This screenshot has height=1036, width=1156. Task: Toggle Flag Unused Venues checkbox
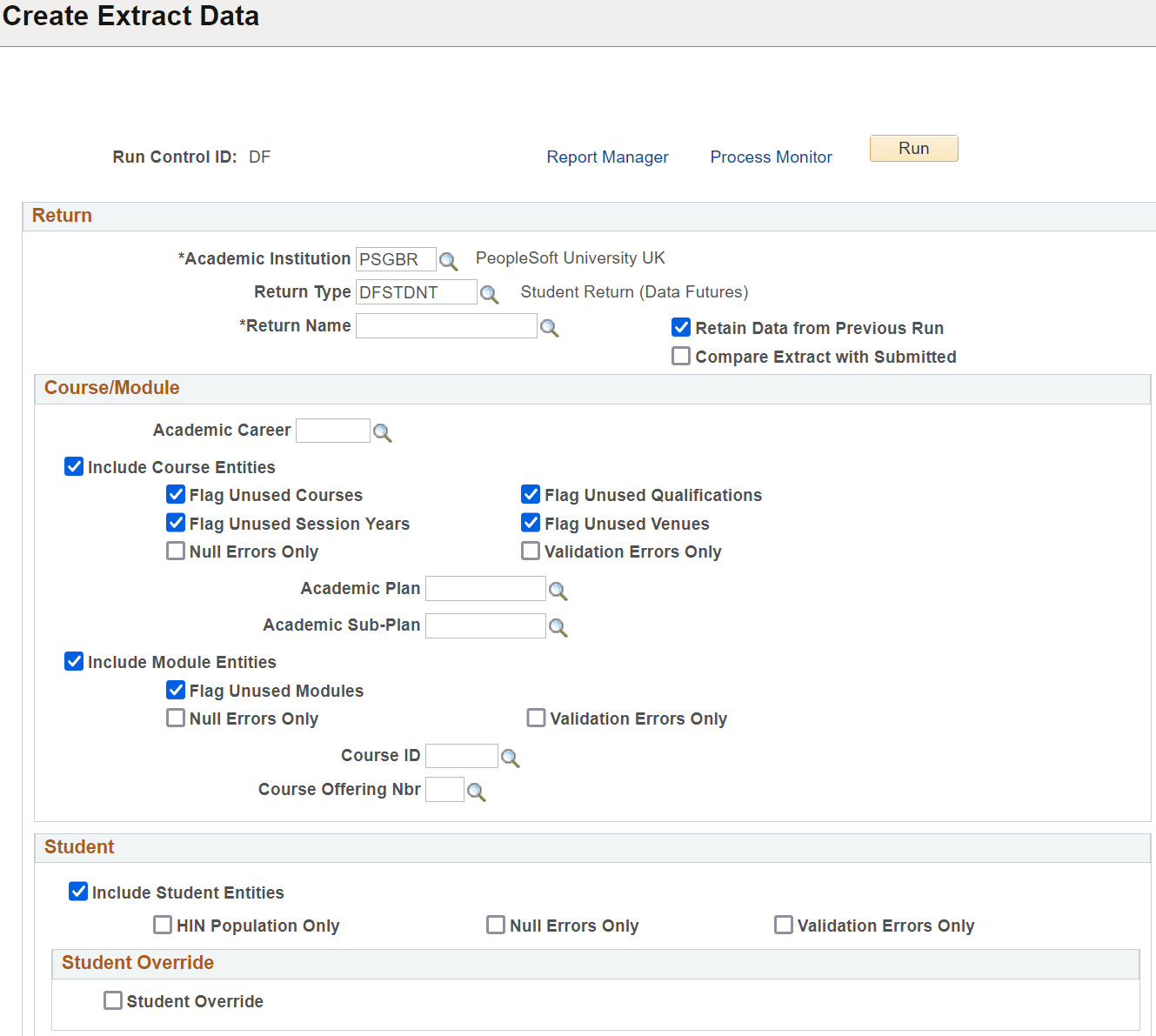[x=531, y=523]
